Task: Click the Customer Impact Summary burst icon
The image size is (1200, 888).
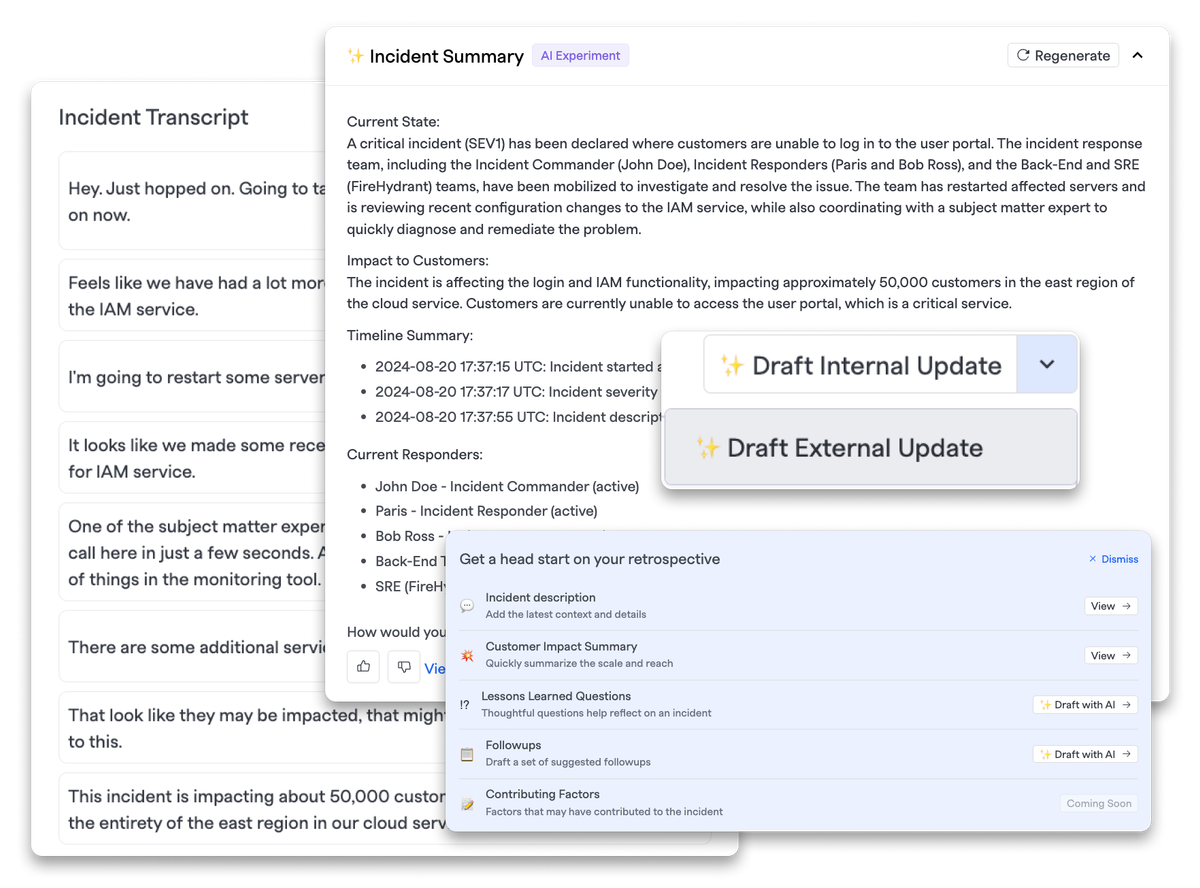Action: 467,655
